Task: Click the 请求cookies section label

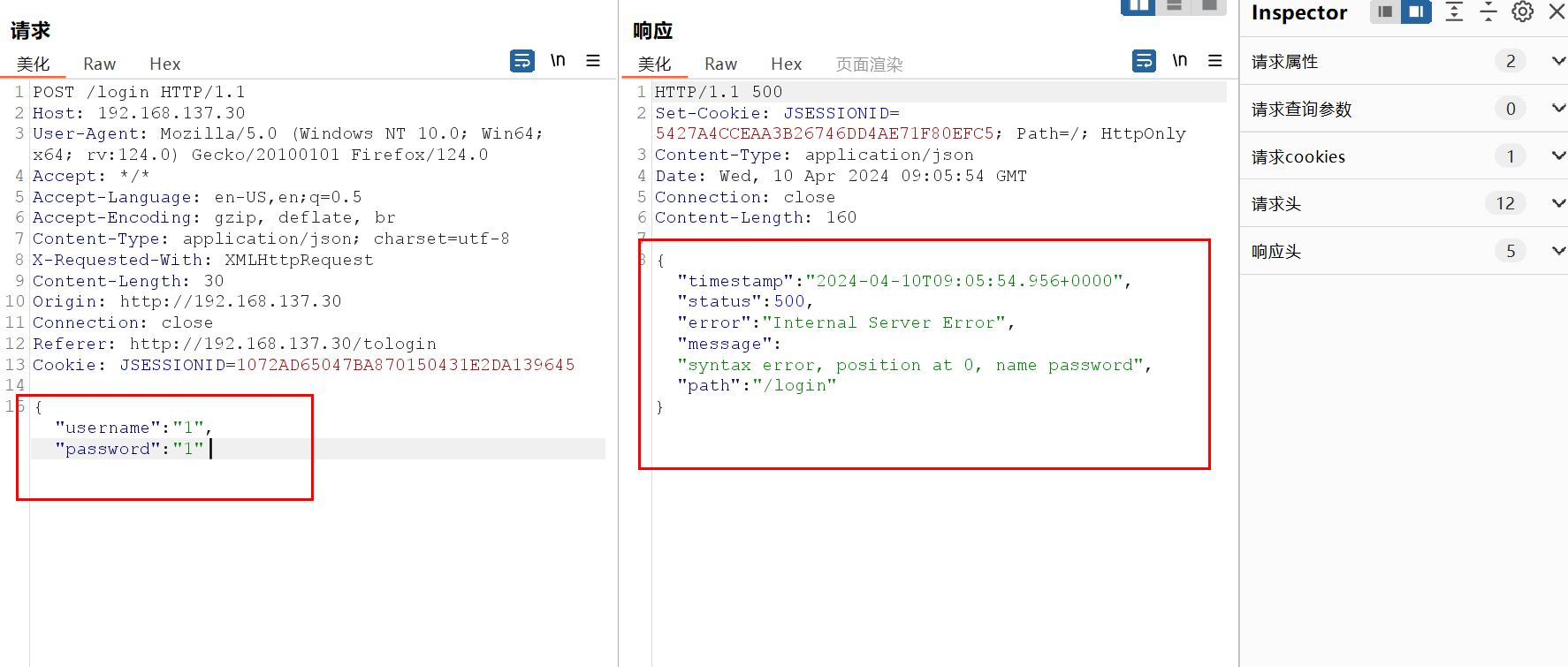Action: [x=1298, y=157]
